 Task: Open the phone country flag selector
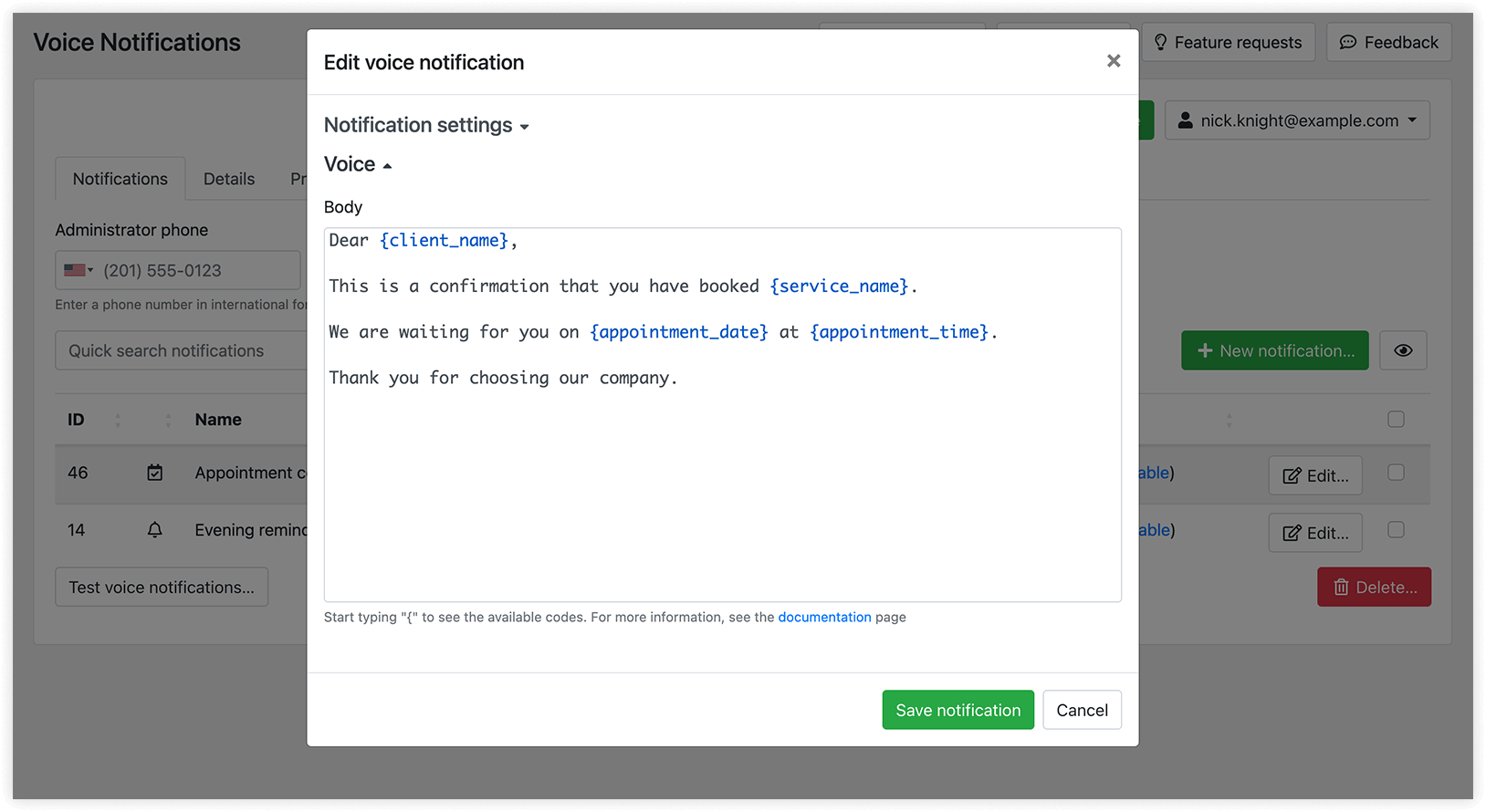(78, 270)
